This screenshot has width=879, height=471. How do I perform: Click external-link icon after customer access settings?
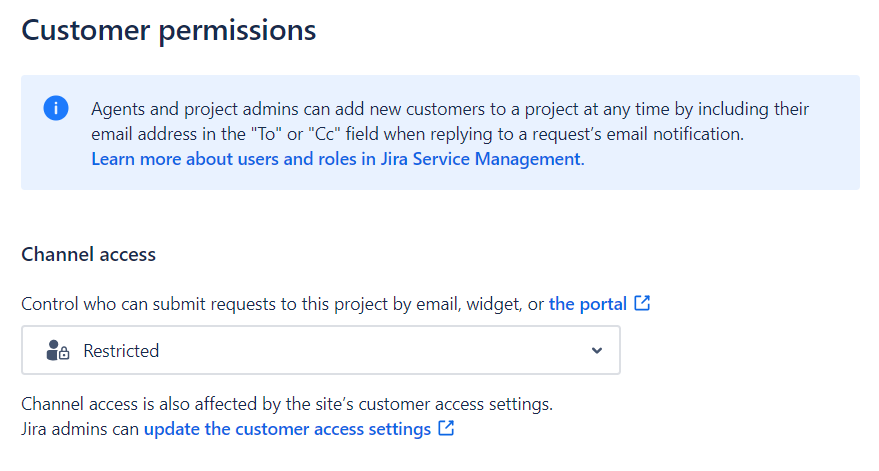[446, 428]
